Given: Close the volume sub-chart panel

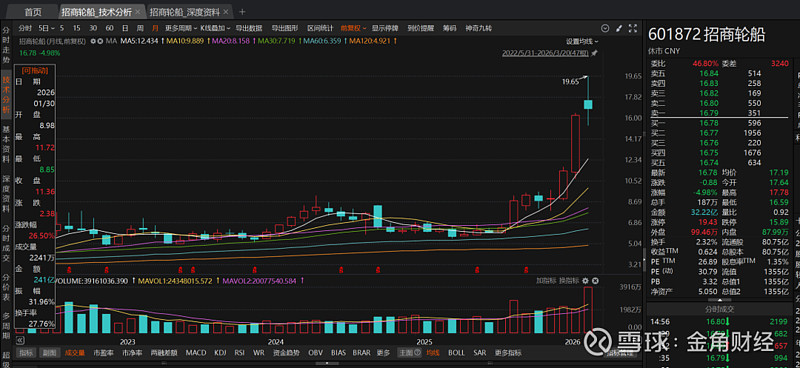Looking at the screenshot, I should click(595, 281).
